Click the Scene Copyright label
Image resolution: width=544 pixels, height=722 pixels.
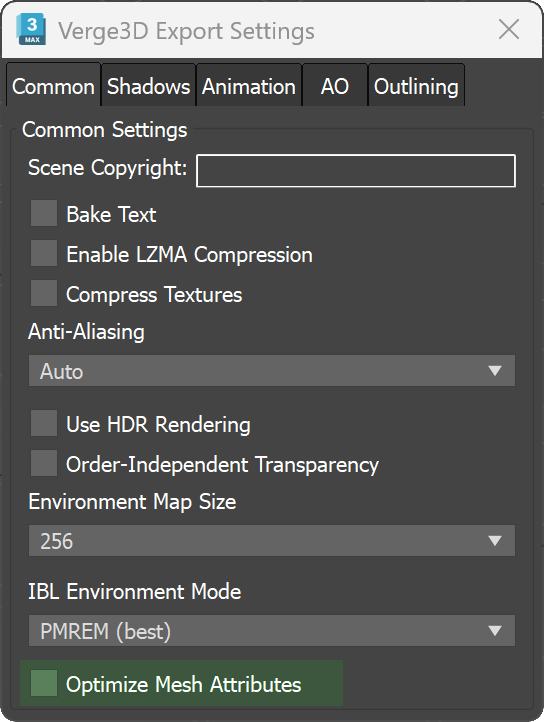[x=108, y=168]
